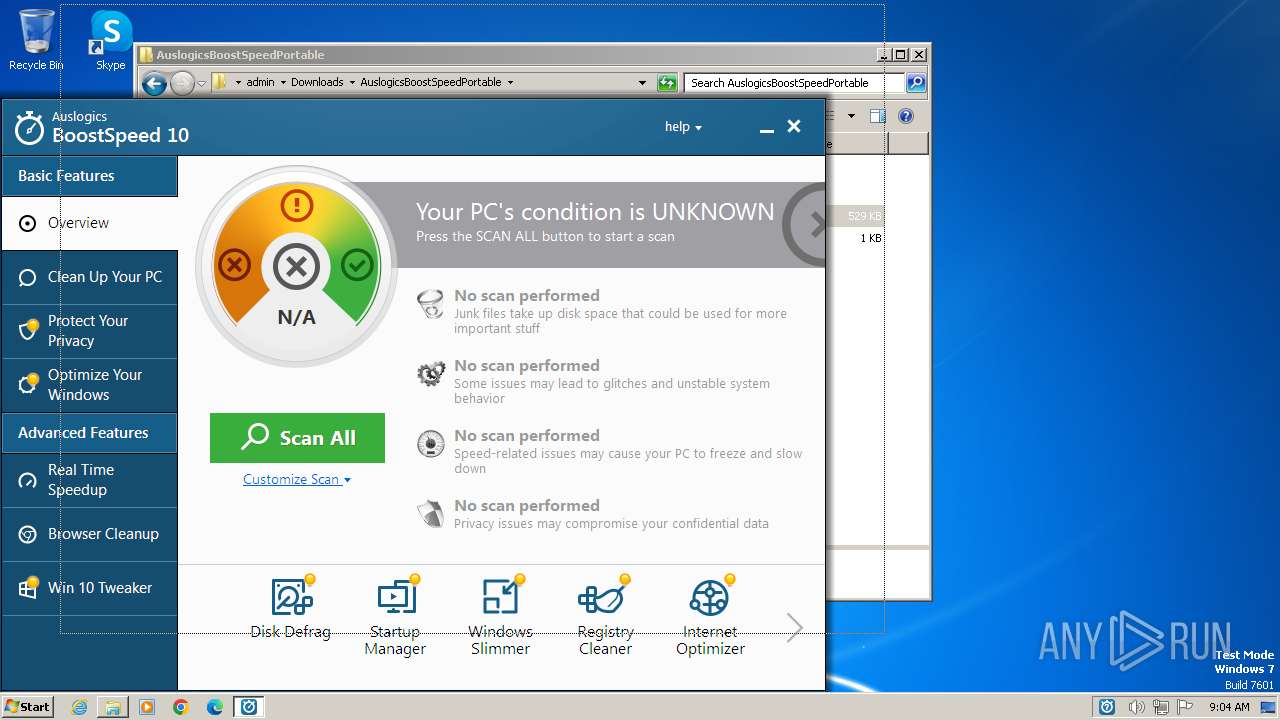1280x720 pixels.
Task: Expand the Explorer view options dropdown
Action: (x=851, y=116)
